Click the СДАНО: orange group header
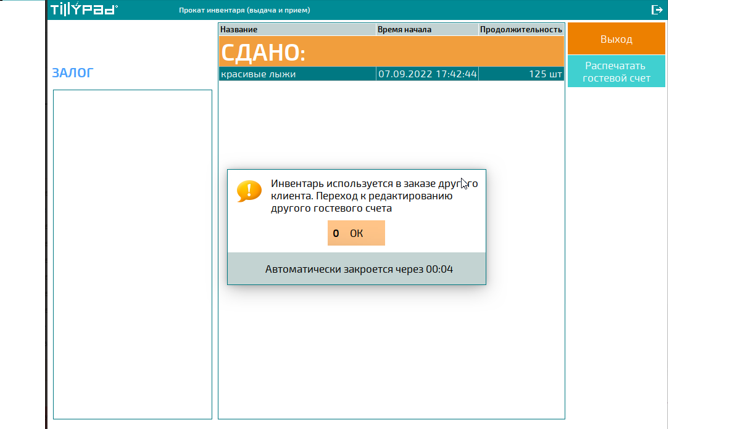 click(391, 51)
